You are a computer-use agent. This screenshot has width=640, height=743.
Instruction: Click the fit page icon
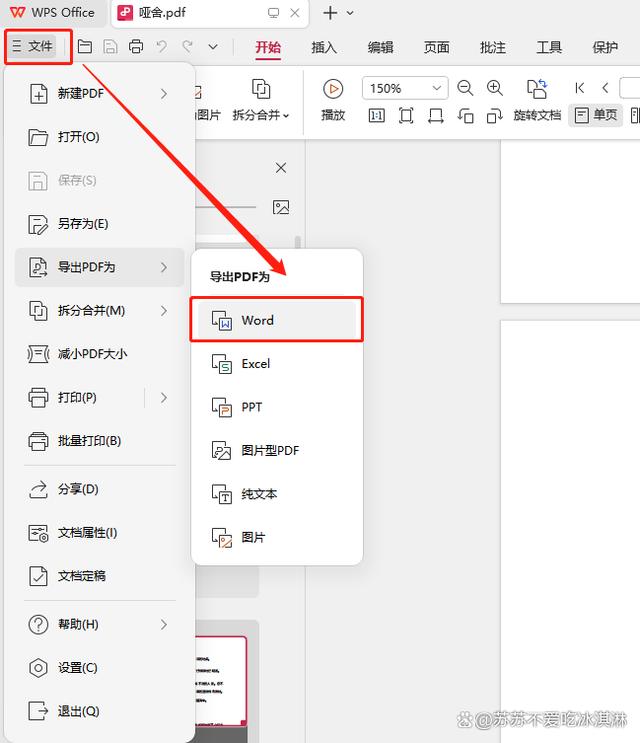(x=406, y=116)
